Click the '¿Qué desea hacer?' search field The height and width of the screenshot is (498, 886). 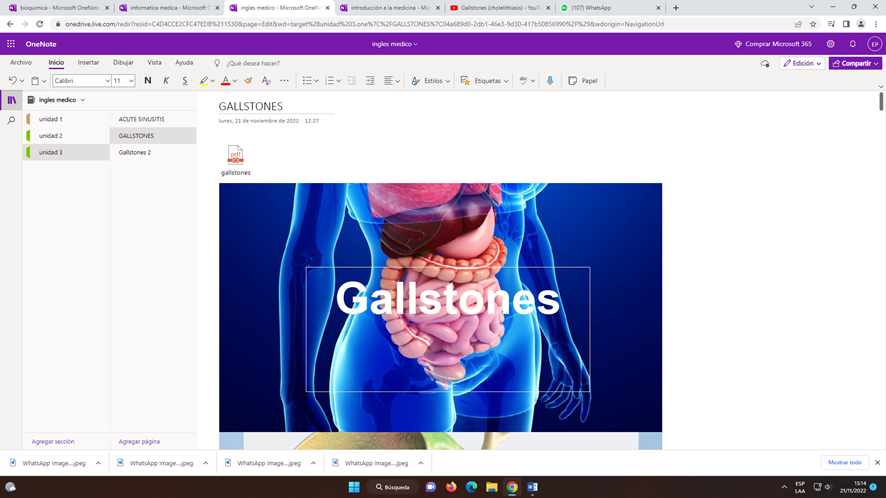click(253, 63)
